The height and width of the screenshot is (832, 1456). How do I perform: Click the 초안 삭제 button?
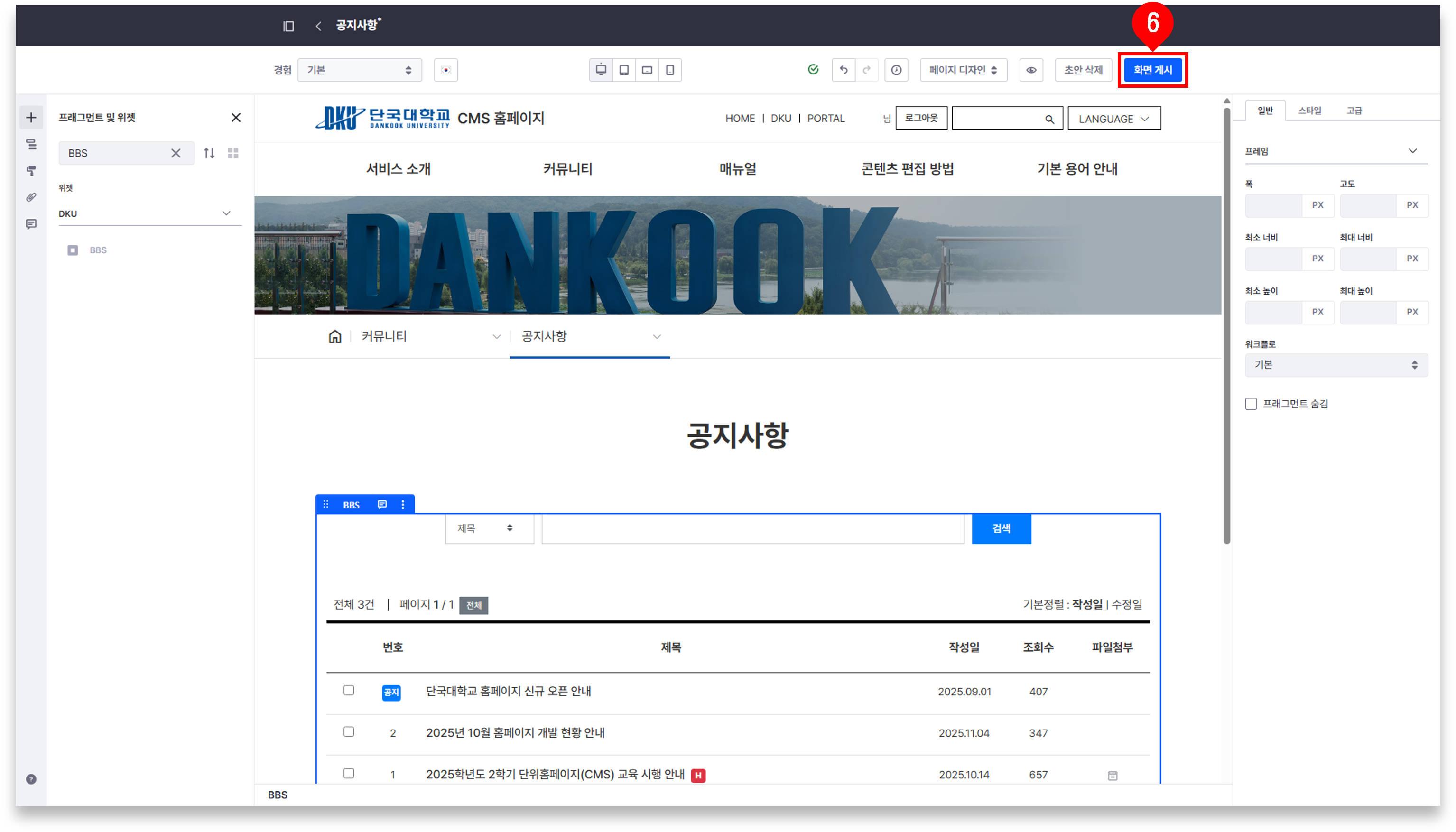coord(1083,70)
